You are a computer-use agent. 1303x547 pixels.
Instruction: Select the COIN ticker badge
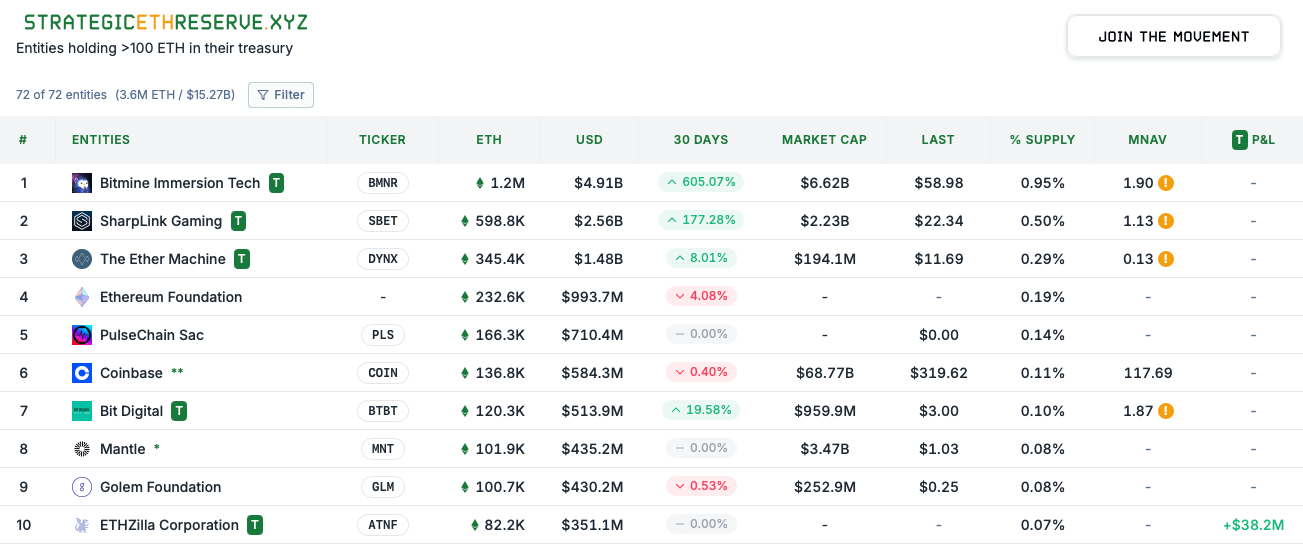coord(383,373)
